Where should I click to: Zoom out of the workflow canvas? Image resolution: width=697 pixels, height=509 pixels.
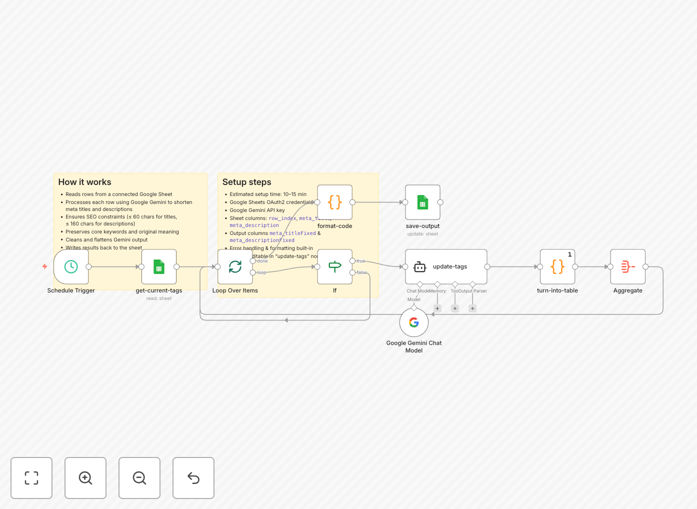coord(139,478)
